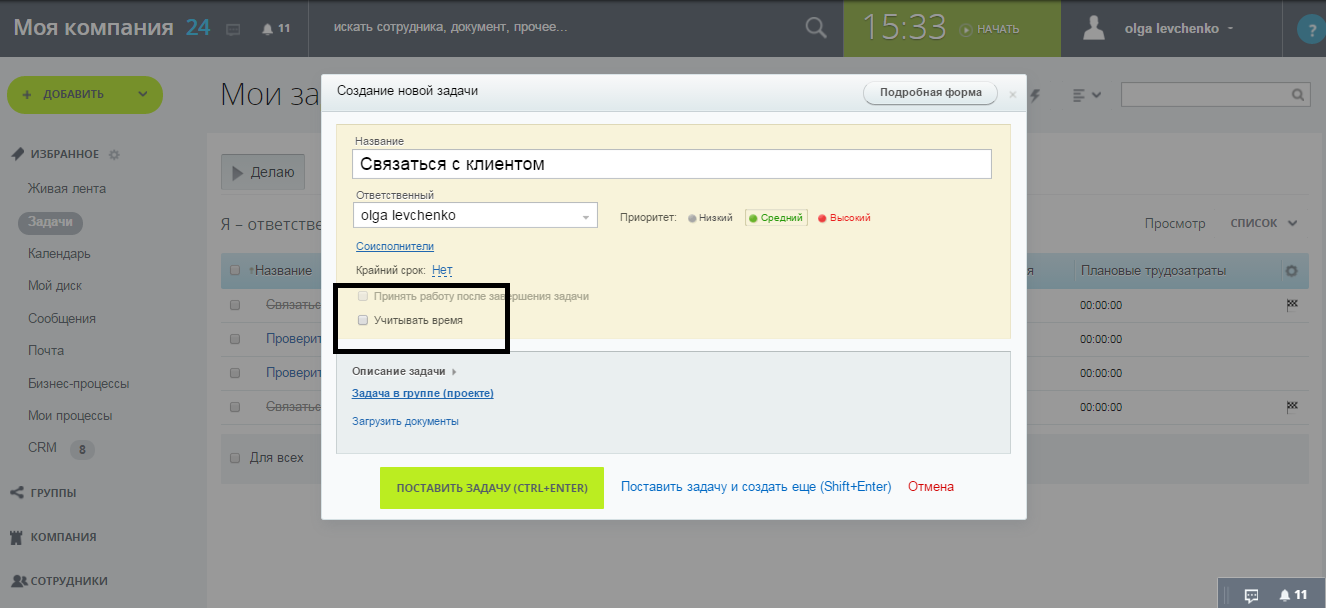Open the Соисполнители link
The image size is (1326, 608).
(x=395, y=245)
